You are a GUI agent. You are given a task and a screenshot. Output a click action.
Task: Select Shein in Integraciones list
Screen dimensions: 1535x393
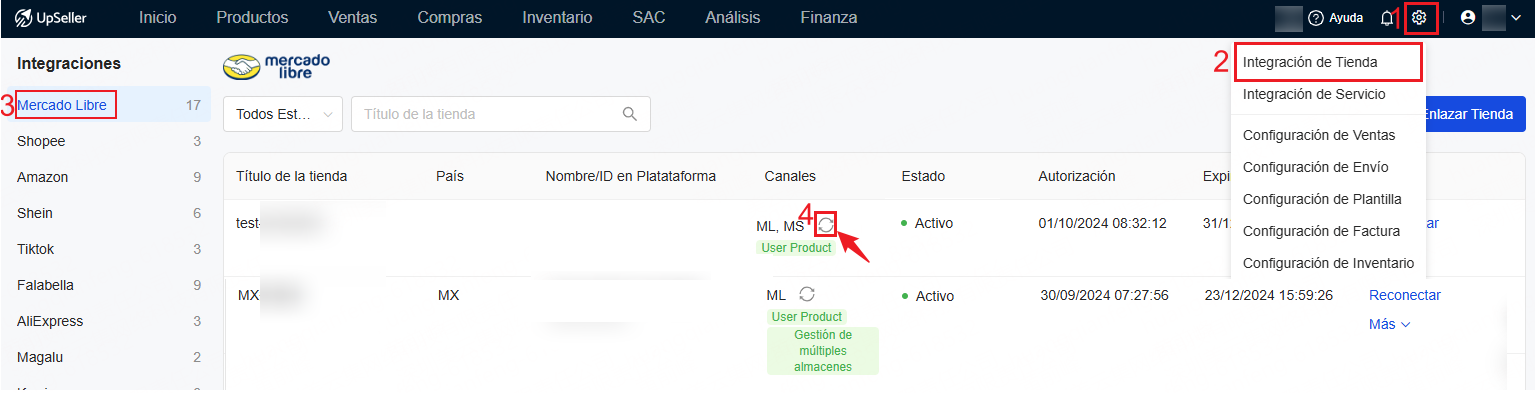click(x=105, y=213)
